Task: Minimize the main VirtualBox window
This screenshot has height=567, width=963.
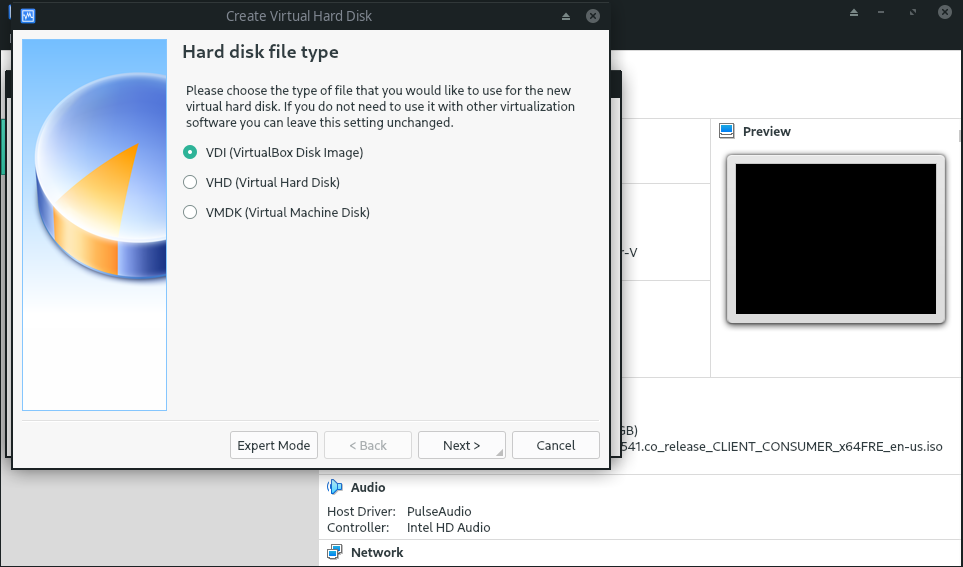Action: point(883,13)
